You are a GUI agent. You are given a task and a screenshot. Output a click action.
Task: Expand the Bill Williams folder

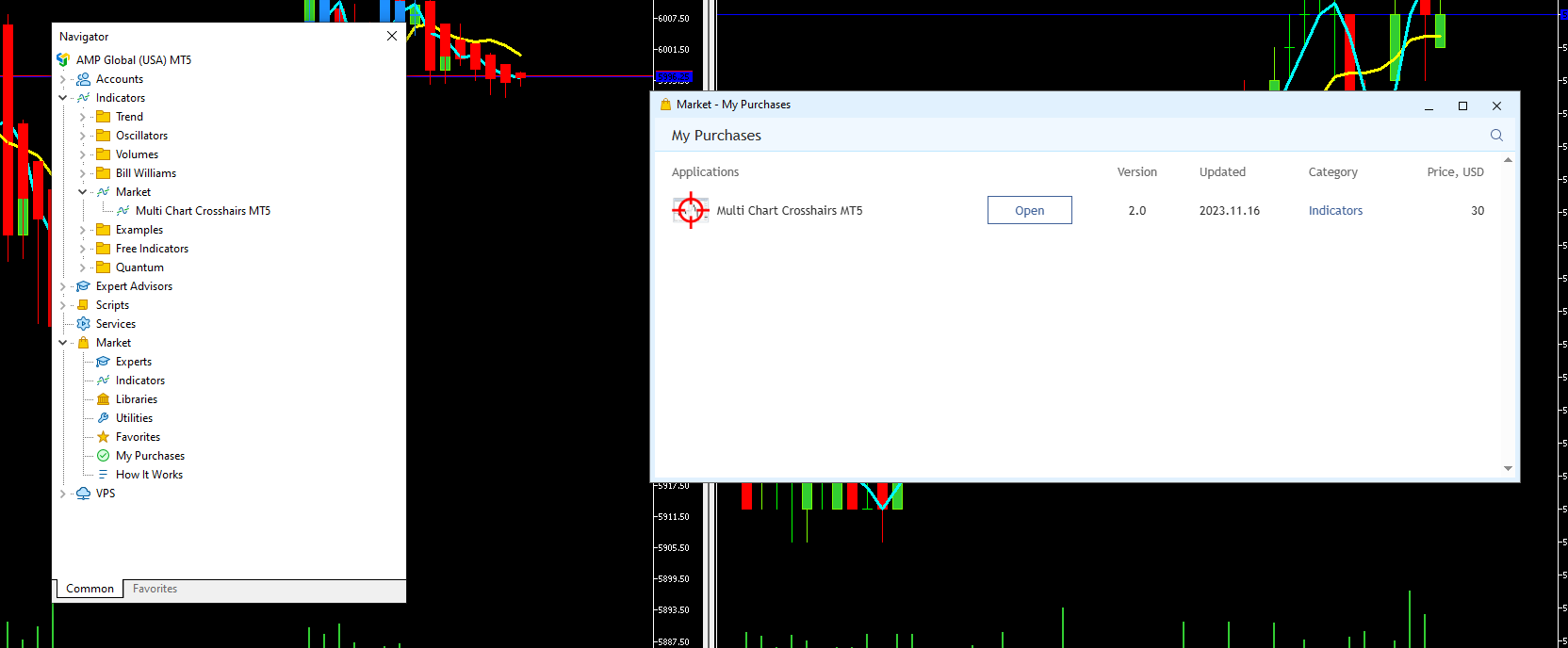click(x=83, y=173)
